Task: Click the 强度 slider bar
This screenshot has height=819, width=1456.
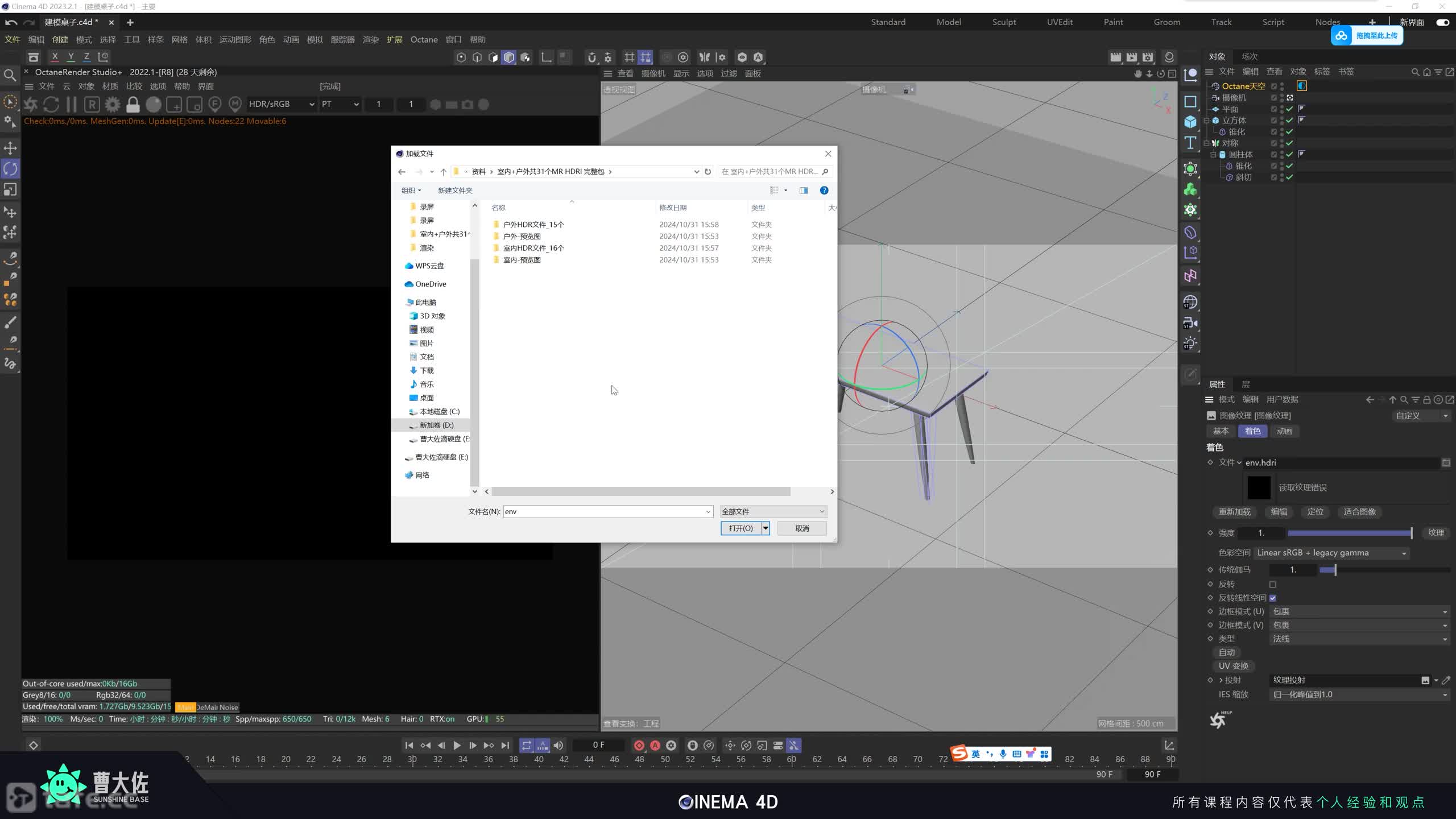Action: coord(1349,533)
